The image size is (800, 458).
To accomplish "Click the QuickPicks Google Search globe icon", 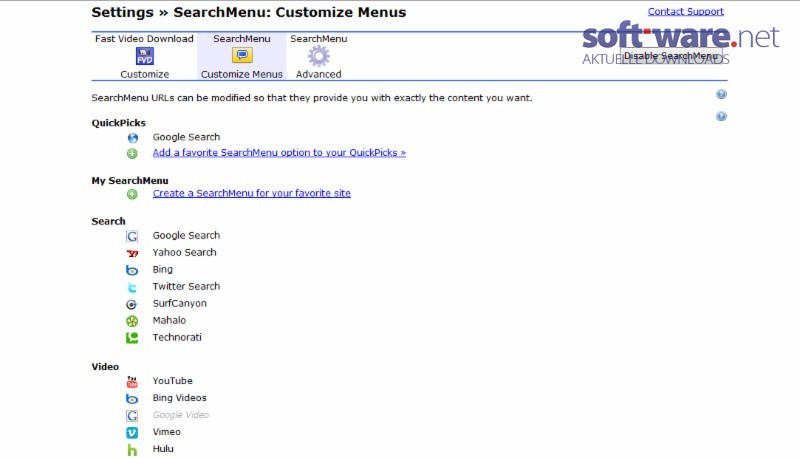I will pos(133,138).
